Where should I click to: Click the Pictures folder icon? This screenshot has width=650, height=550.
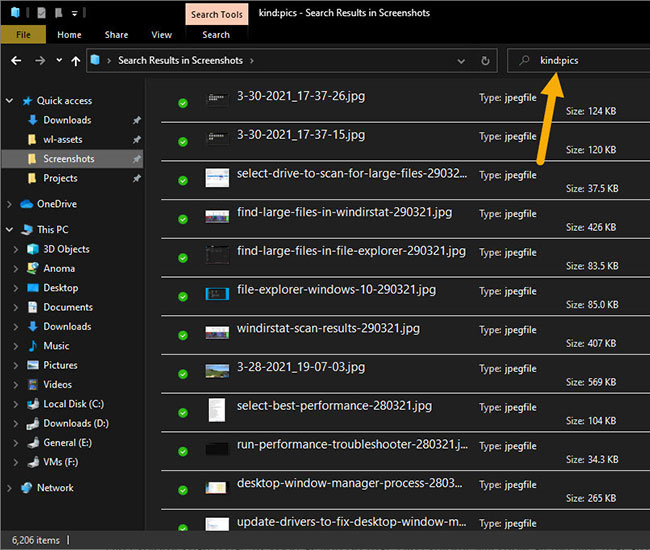point(33,365)
